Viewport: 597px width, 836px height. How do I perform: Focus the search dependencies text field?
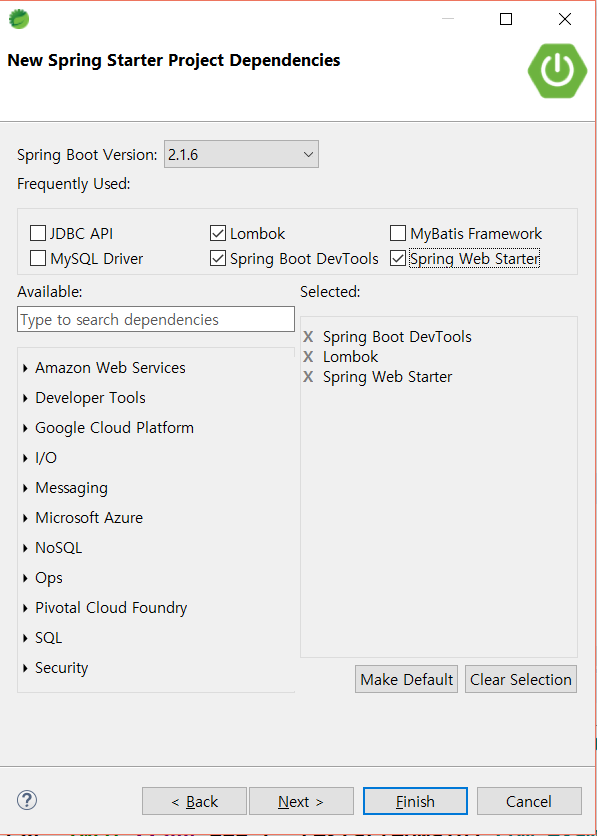156,319
